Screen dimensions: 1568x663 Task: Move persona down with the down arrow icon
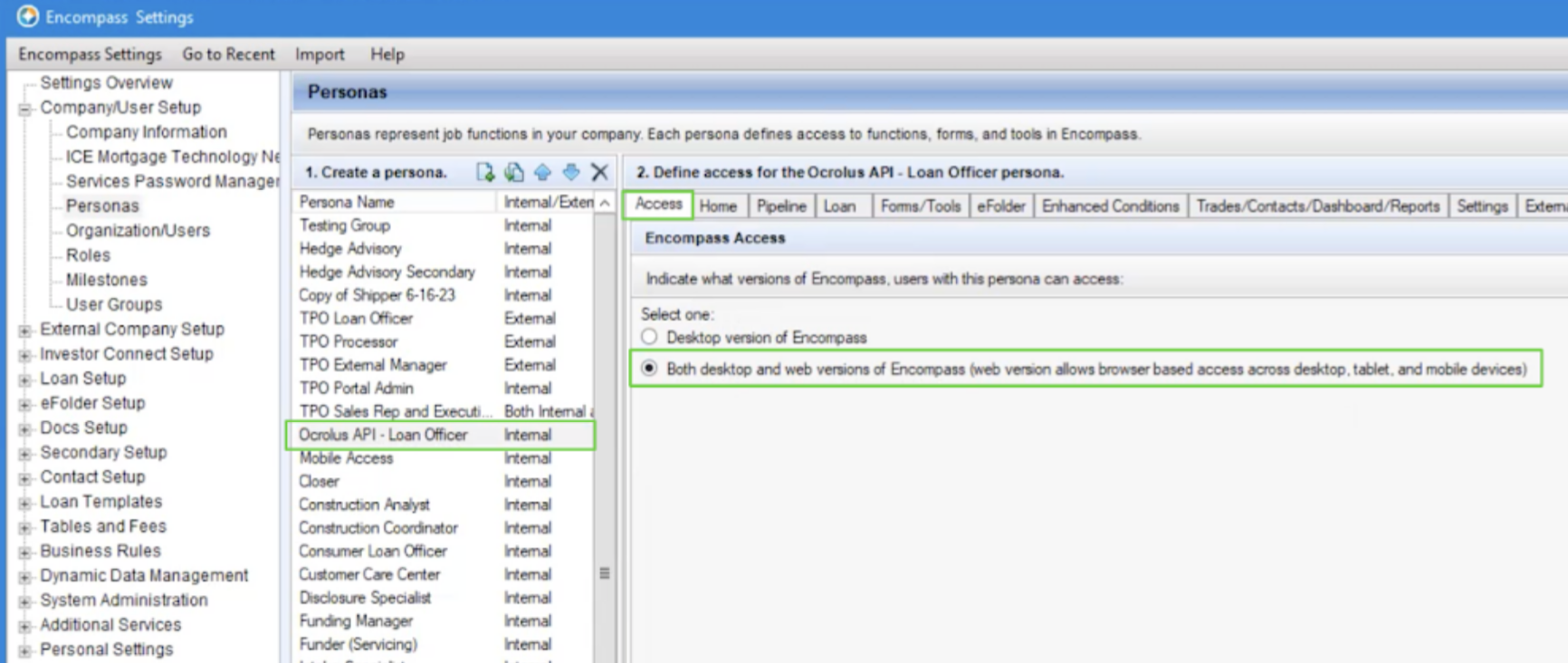571,172
